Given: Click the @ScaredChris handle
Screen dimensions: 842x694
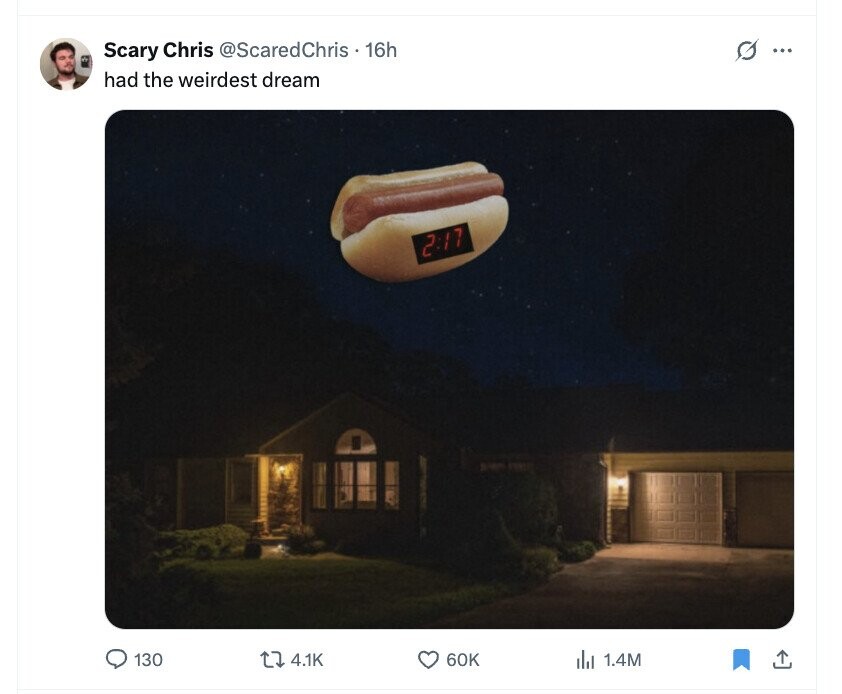Looking at the screenshot, I should pos(284,50).
